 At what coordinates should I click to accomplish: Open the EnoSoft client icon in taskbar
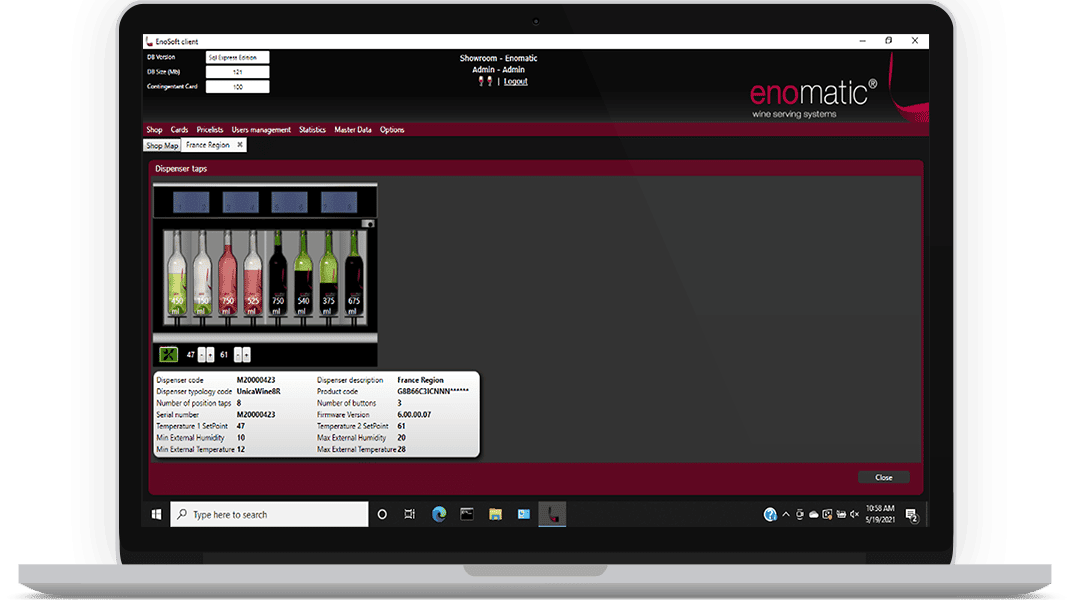tap(552, 514)
